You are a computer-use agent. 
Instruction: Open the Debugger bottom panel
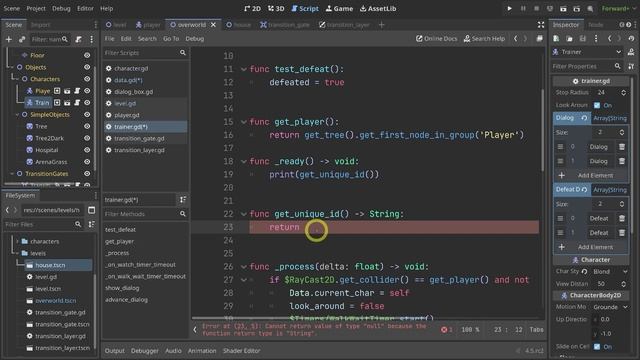(144, 351)
